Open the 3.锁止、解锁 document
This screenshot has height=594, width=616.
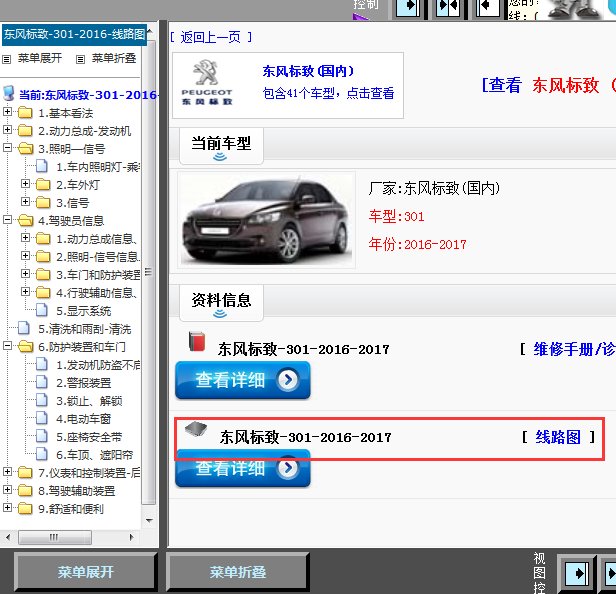click(x=89, y=401)
